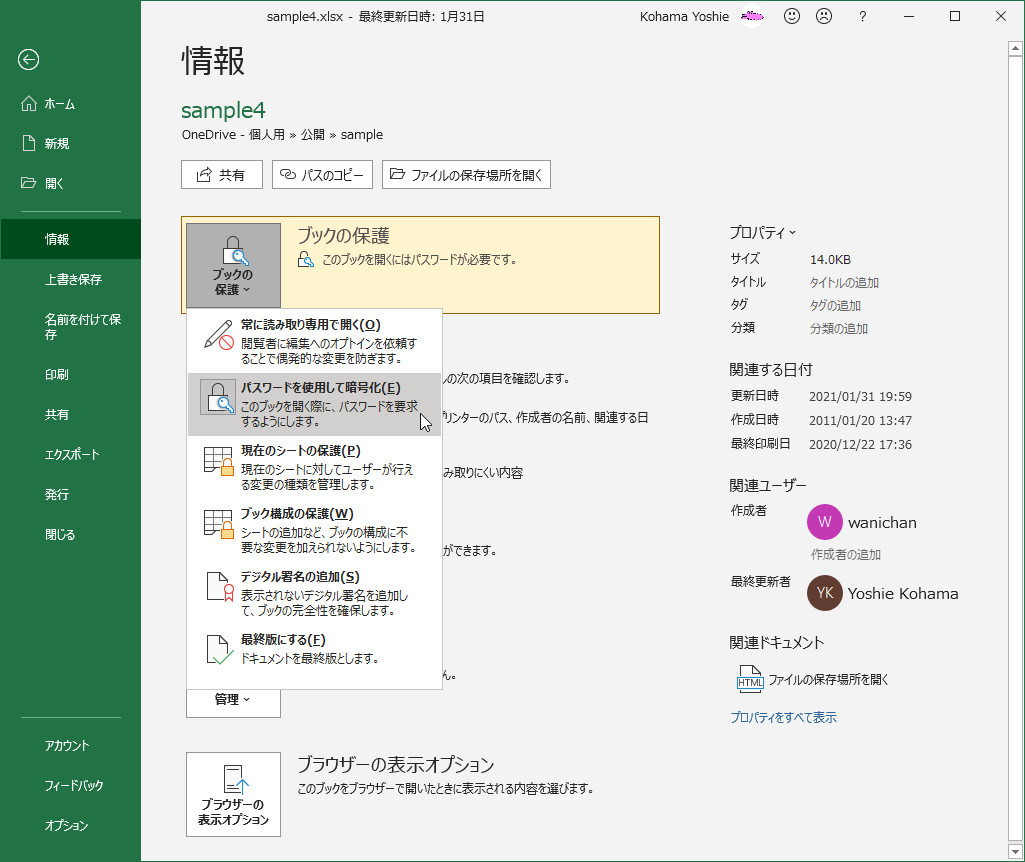Click the scrollbar down arrow
Image resolution: width=1025 pixels, height=862 pixels.
[x=1015, y=852]
